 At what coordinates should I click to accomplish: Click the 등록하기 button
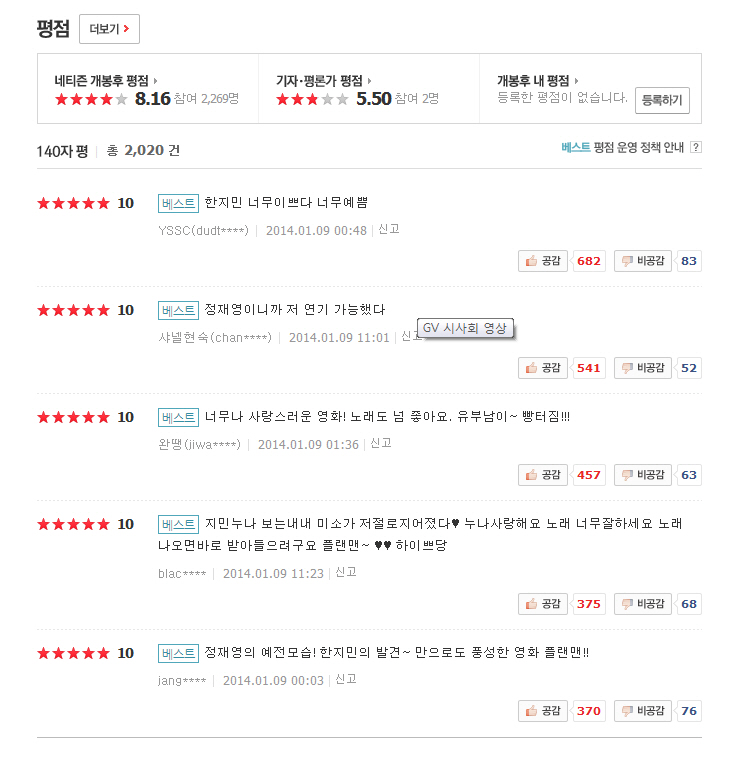pyautogui.click(x=662, y=101)
